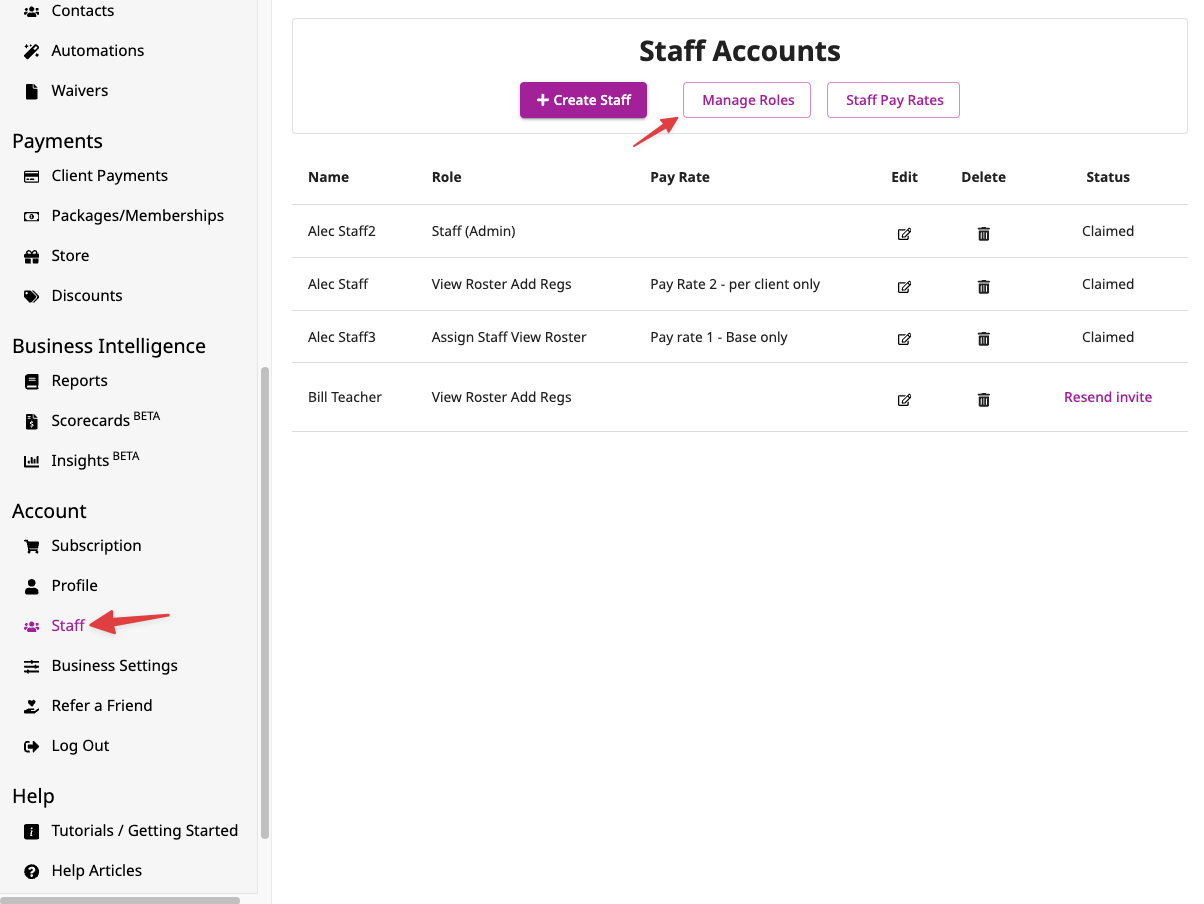This screenshot has width=1204, height=904.
Task: Select the 'Alec Staff2' name cell
Action: 342,231
